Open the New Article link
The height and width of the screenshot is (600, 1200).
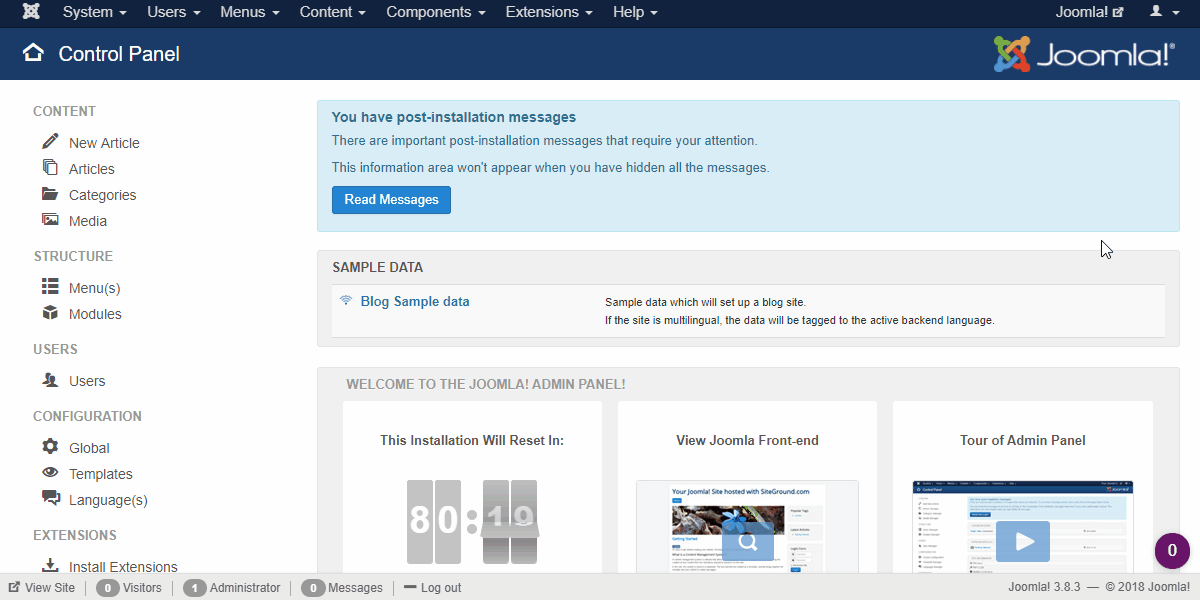pos(104,143)
